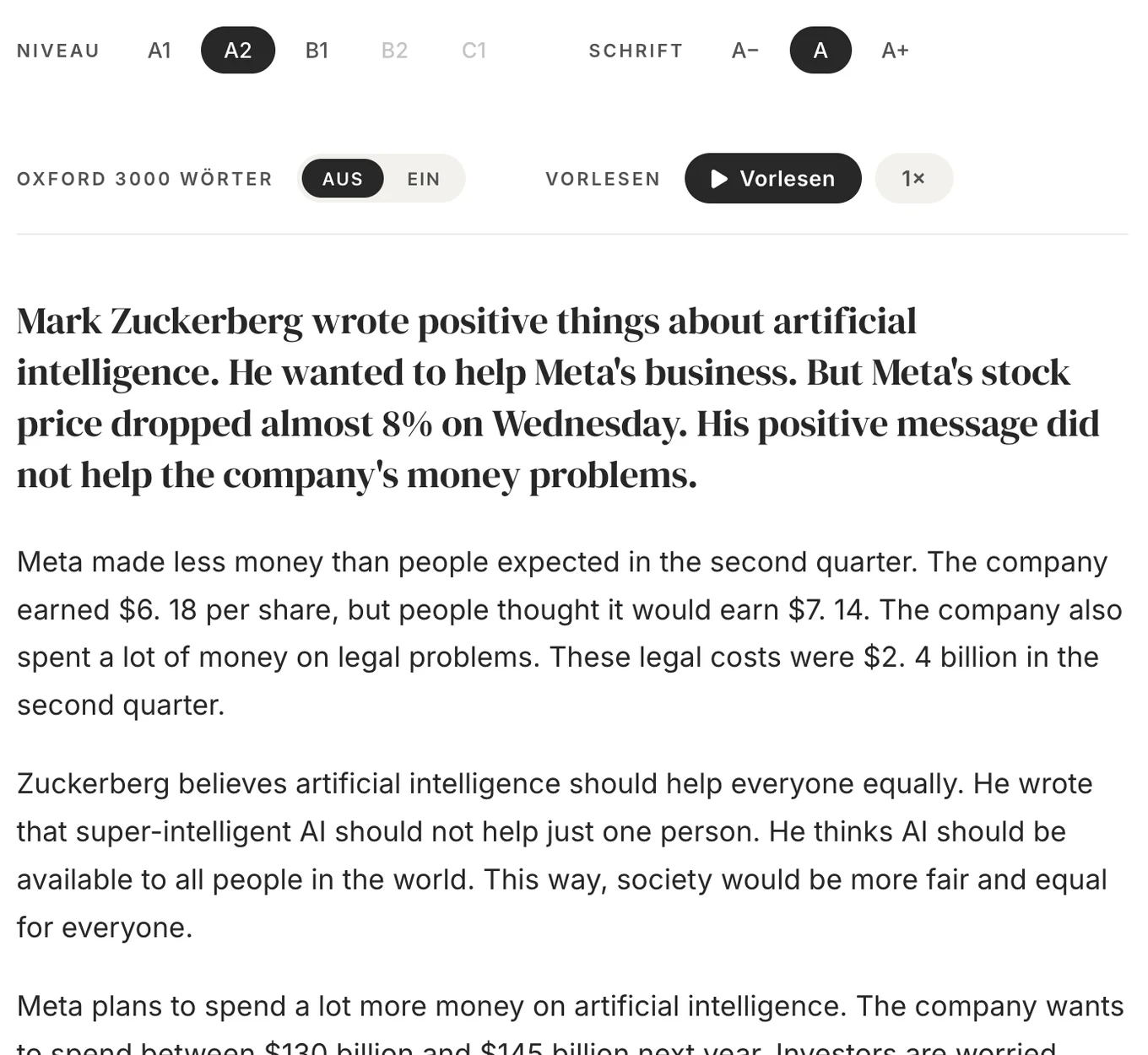Choose the C1 level option

474,51
